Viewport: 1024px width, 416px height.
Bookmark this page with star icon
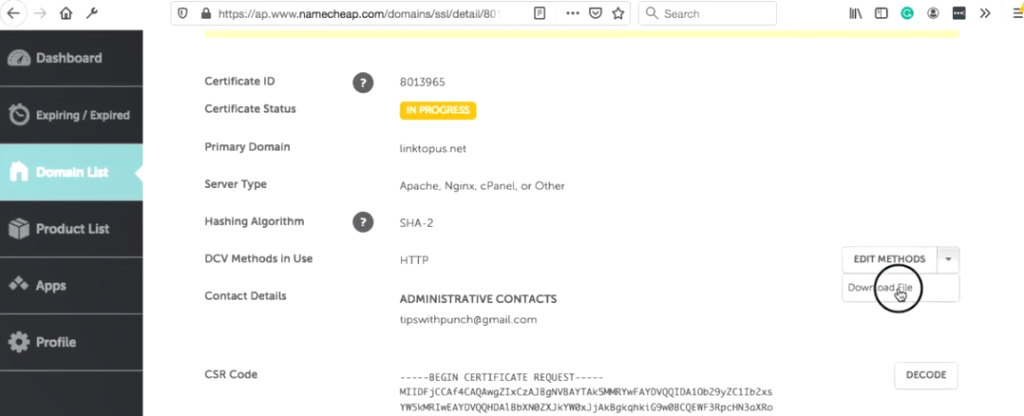[618, 13]
